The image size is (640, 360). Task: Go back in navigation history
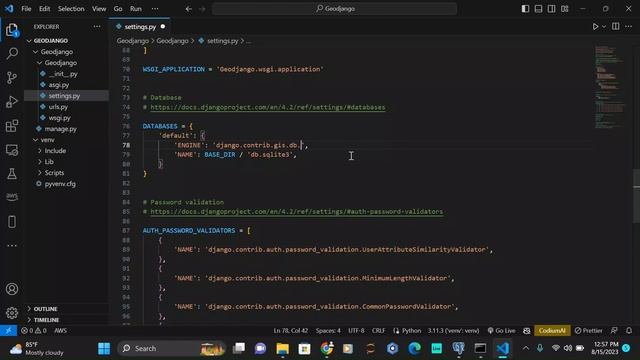tap(189, 9)
